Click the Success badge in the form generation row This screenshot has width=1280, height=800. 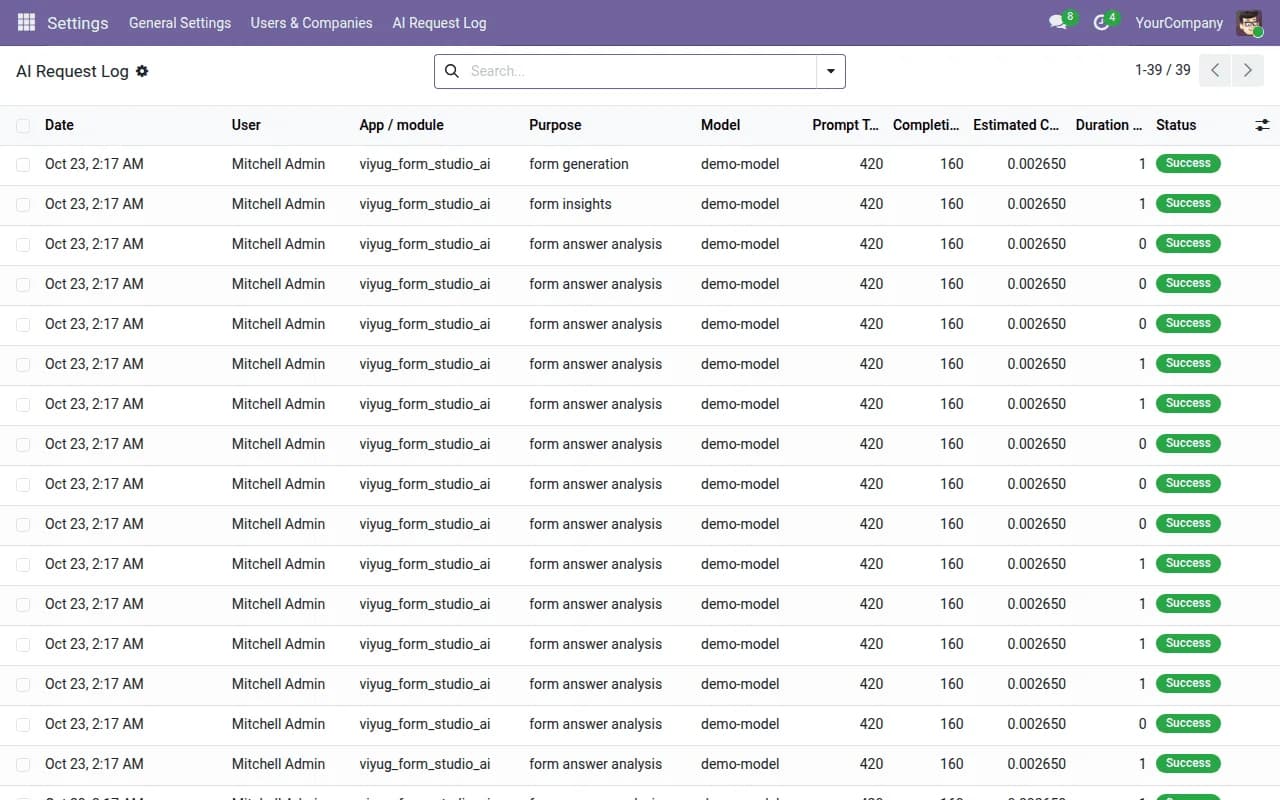tap(1188, 163)
